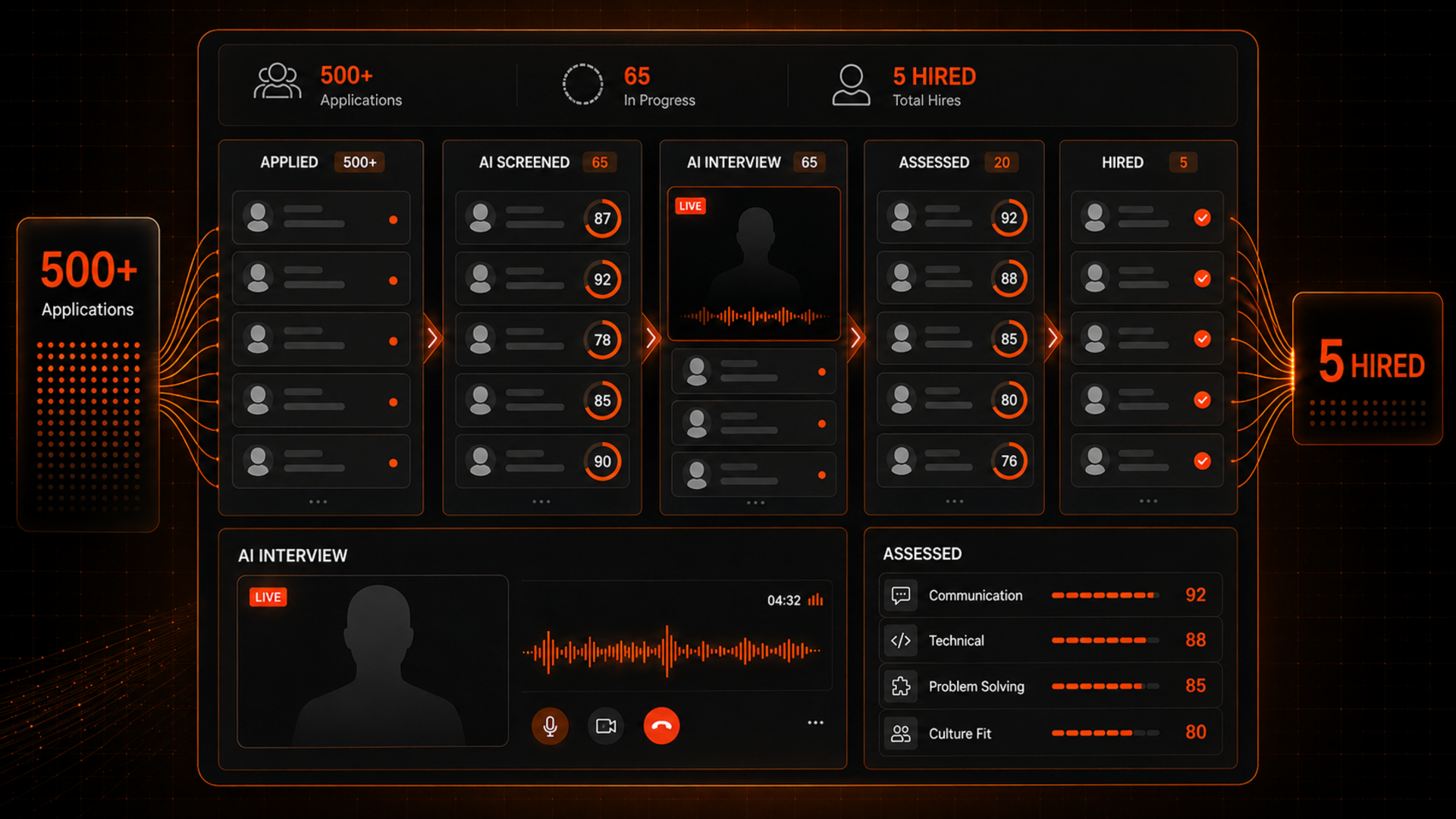Toggle the video camera button
The height and width of the screenshot is (819, 1456).
pyautogui.click(x=606, y=726)
